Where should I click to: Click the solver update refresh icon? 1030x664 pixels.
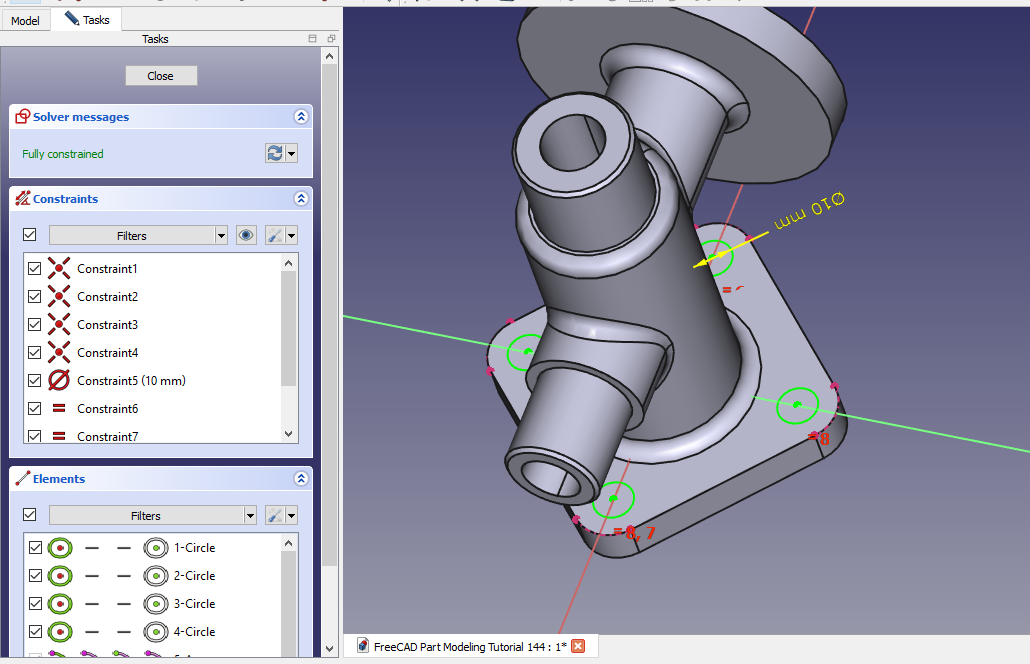point(274,153)
